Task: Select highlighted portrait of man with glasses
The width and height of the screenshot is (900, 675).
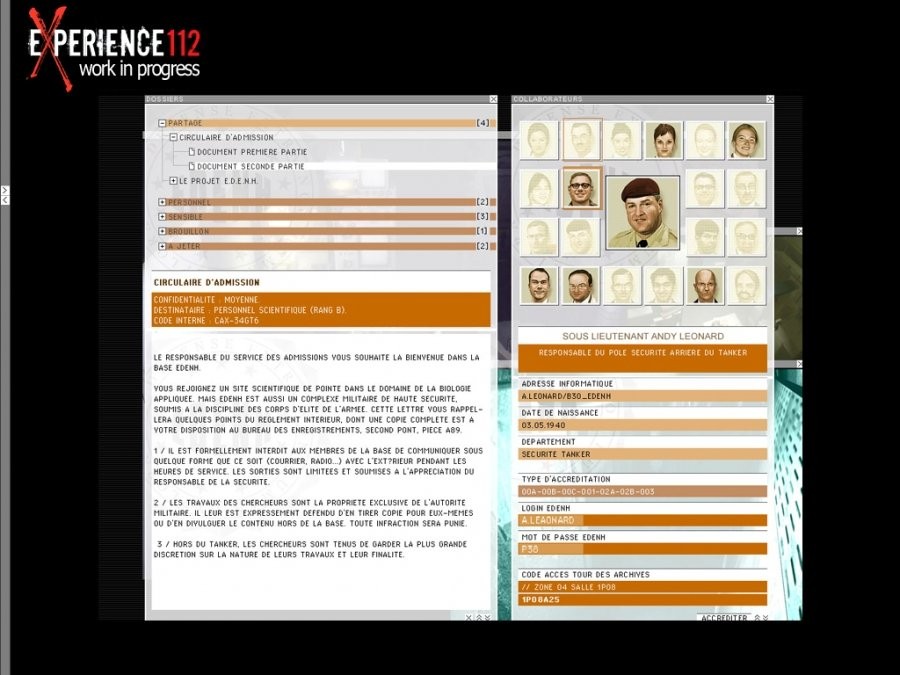Action: [x=581, y=188]
